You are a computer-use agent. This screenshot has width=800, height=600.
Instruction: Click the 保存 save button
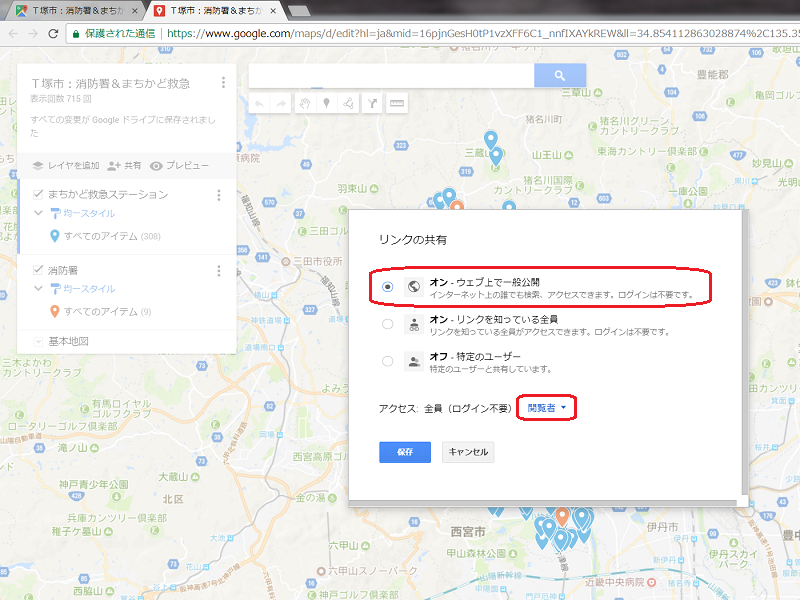point(405,452)
